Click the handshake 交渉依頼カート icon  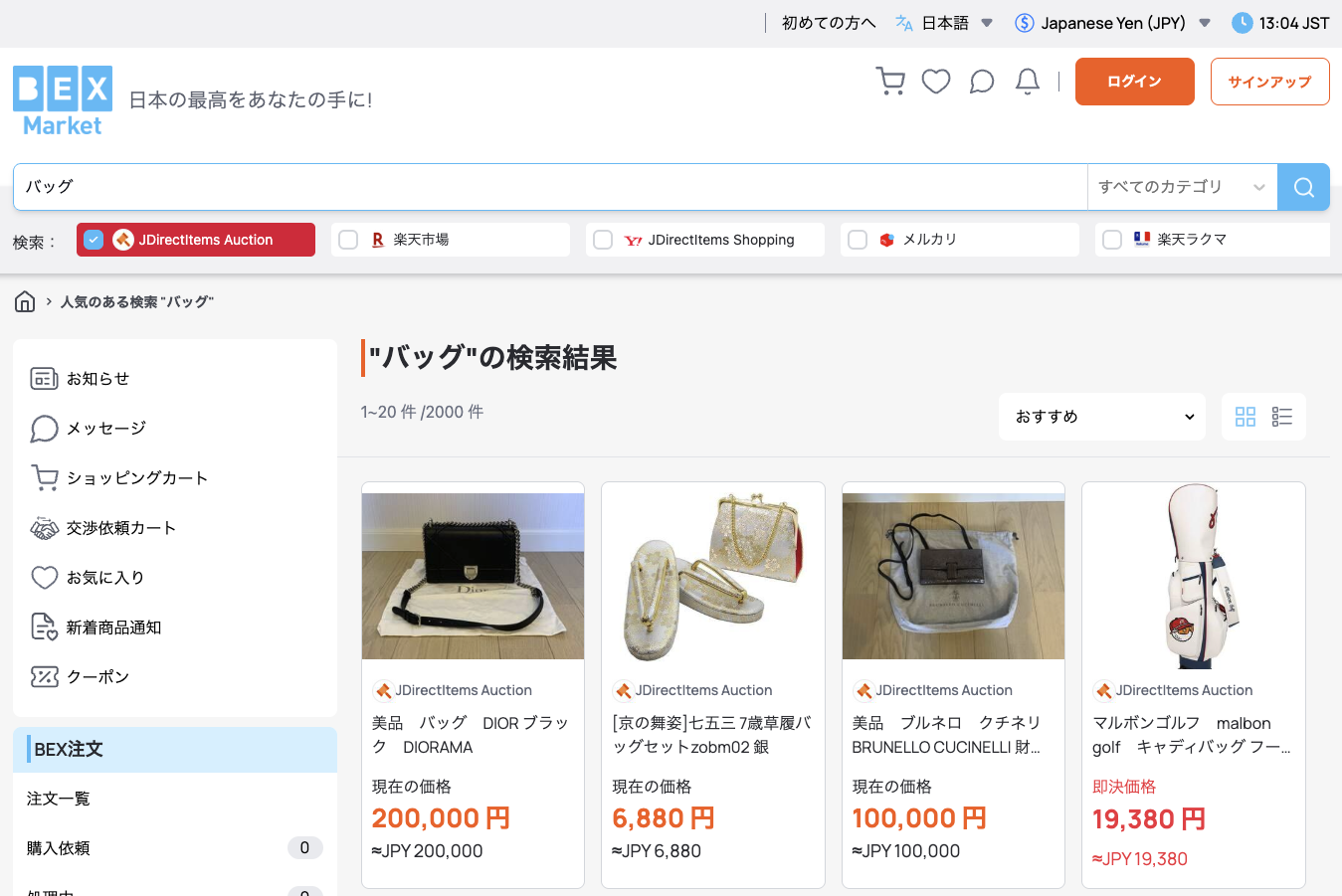(44, 528)
